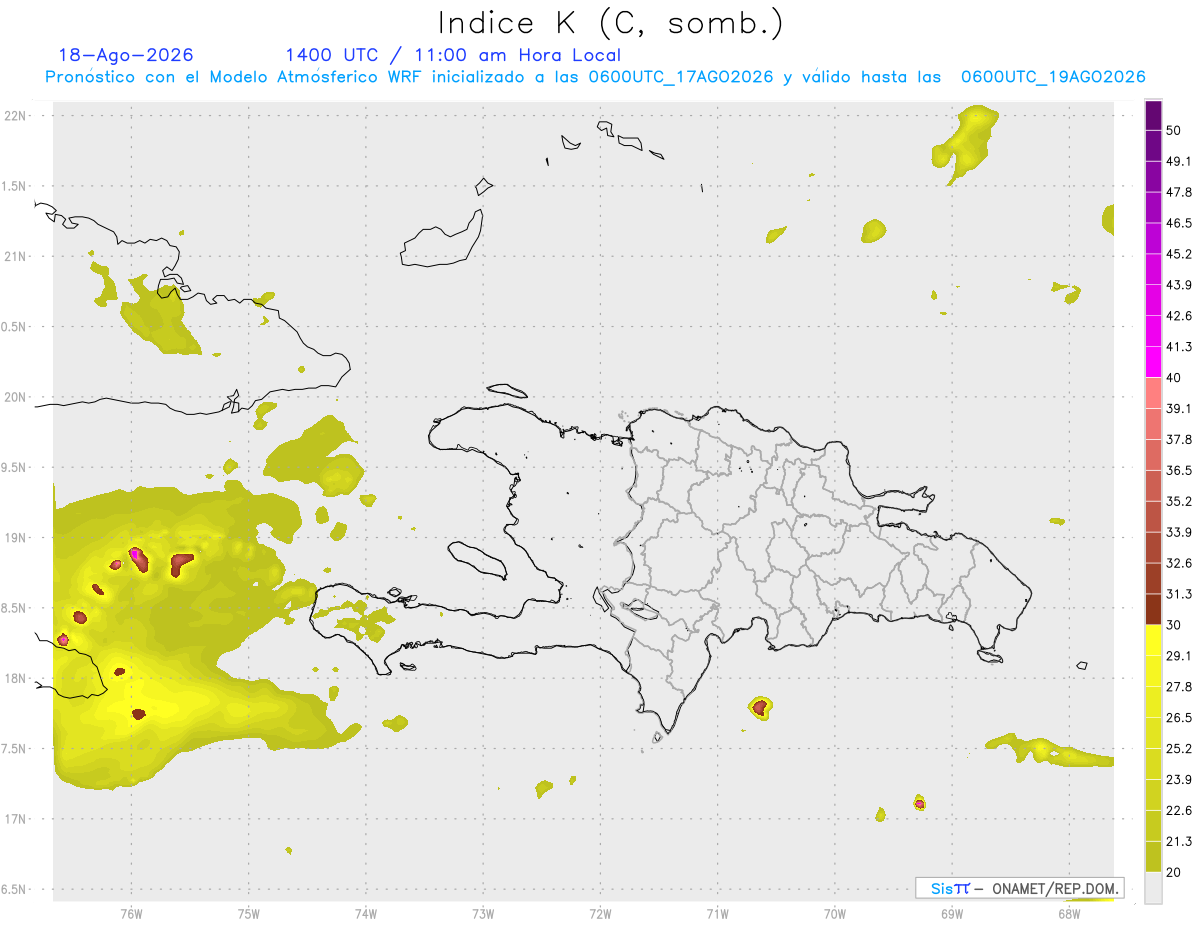Click the '19N' latitude label
The height and width of the screenshot is (927, 1200).
[x=15, y=538]
